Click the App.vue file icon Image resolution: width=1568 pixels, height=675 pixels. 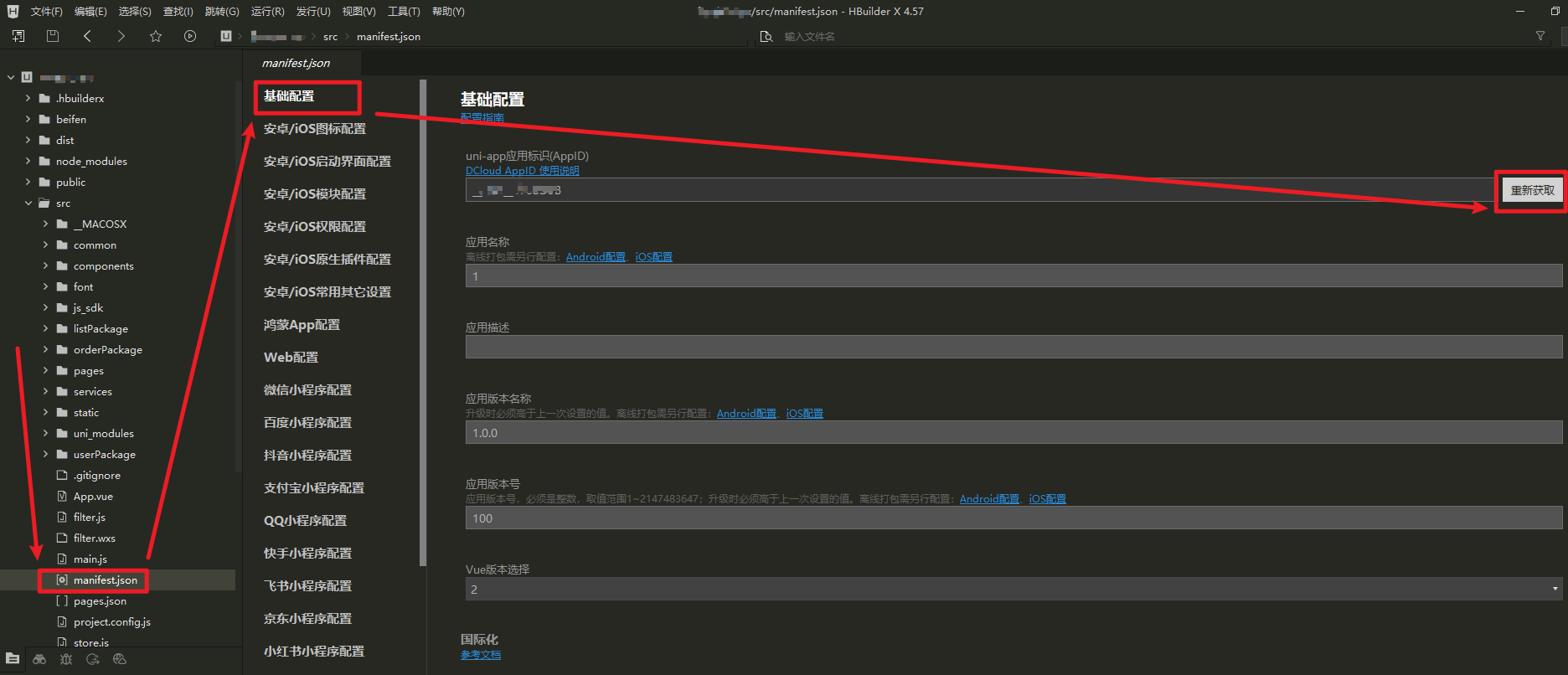pos(62,496)
